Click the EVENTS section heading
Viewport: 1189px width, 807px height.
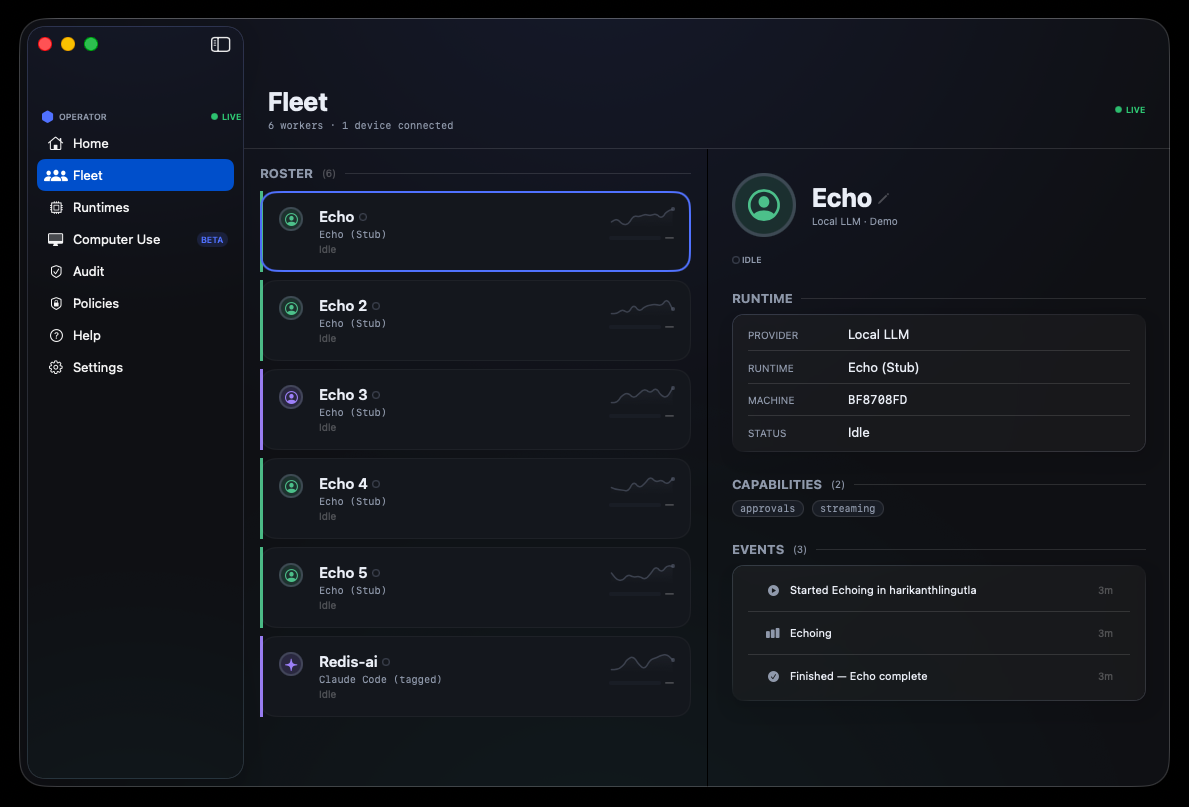coord(758,550)
